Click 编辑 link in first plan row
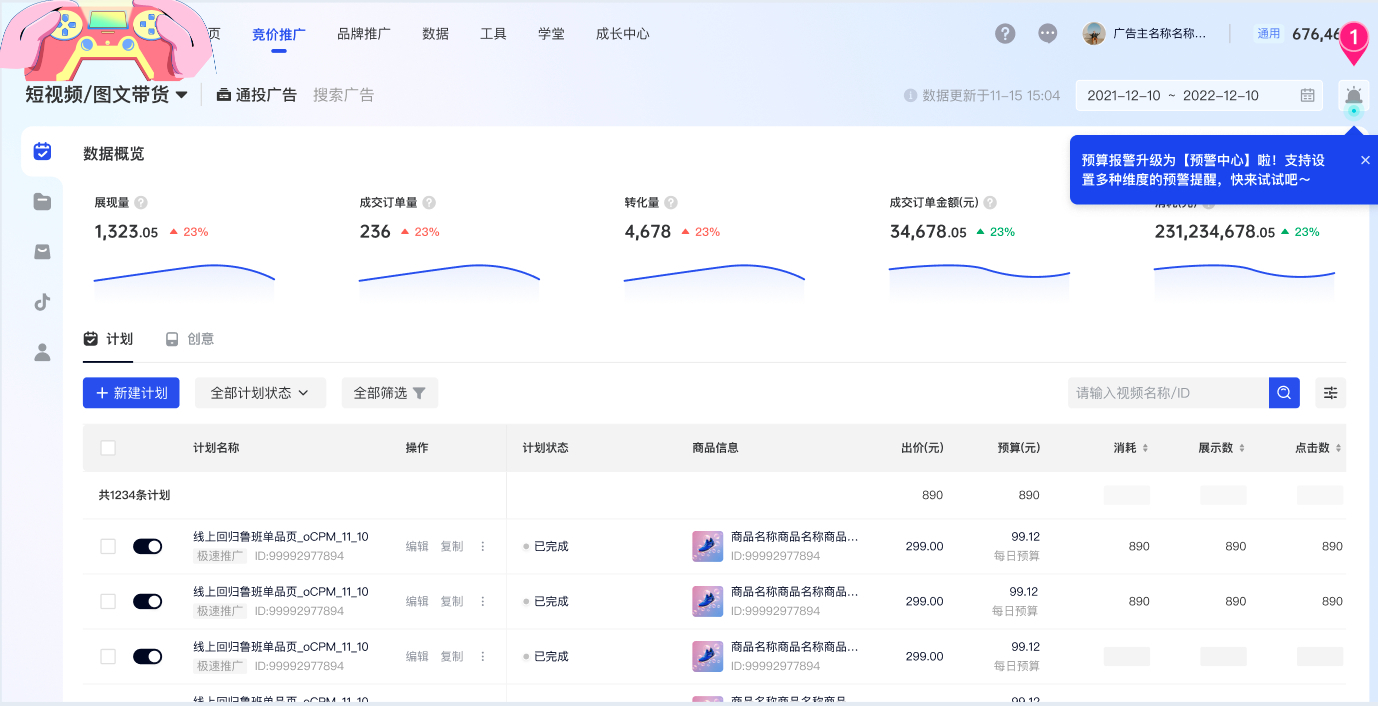 pyautogui.click(x=417, y=546)
